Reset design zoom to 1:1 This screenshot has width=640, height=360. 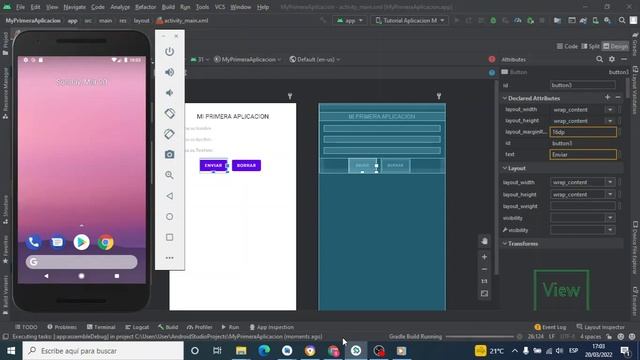coord(484,281)
